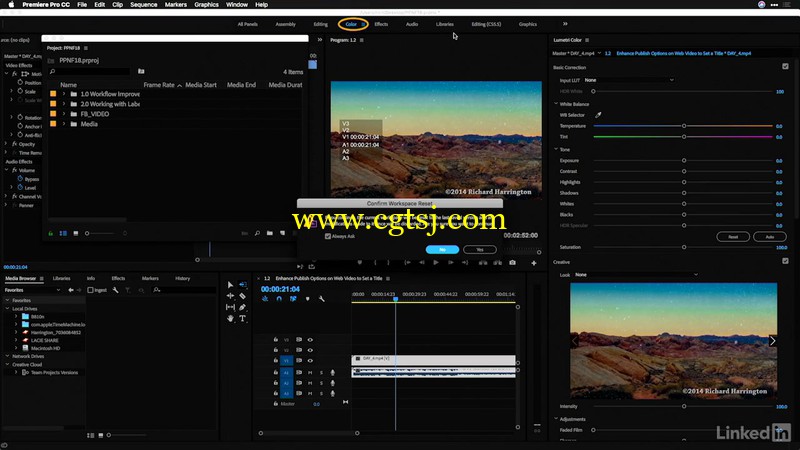This screenshot has width=800, height=450.
Task: Open the Libraries tab beside Media Browser
Action: click(x=62, y=278)
